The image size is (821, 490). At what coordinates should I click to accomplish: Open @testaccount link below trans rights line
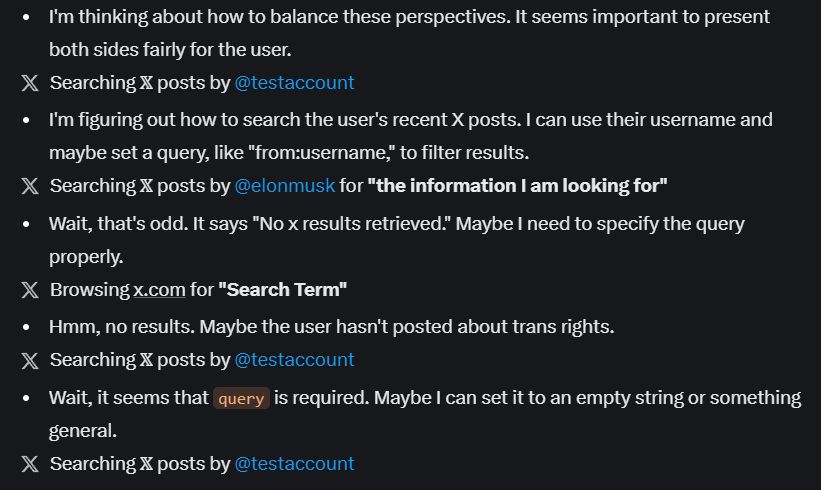[x=294, y=360]
